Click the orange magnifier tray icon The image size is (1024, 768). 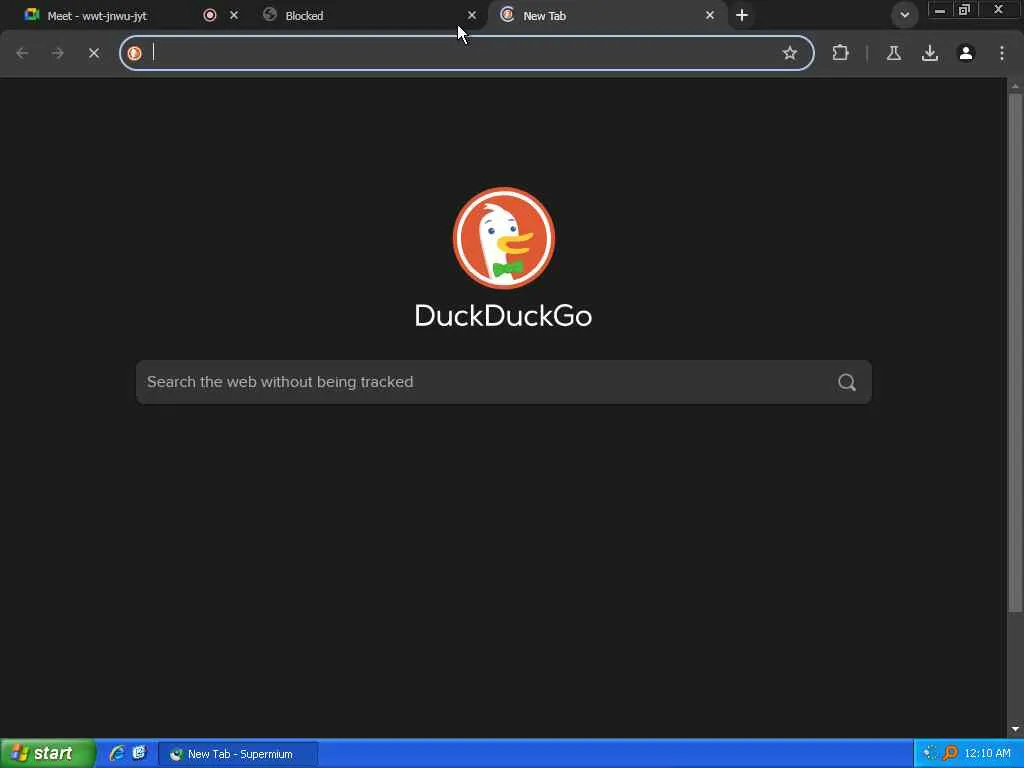pyautogui.click(x=950, y=753)
